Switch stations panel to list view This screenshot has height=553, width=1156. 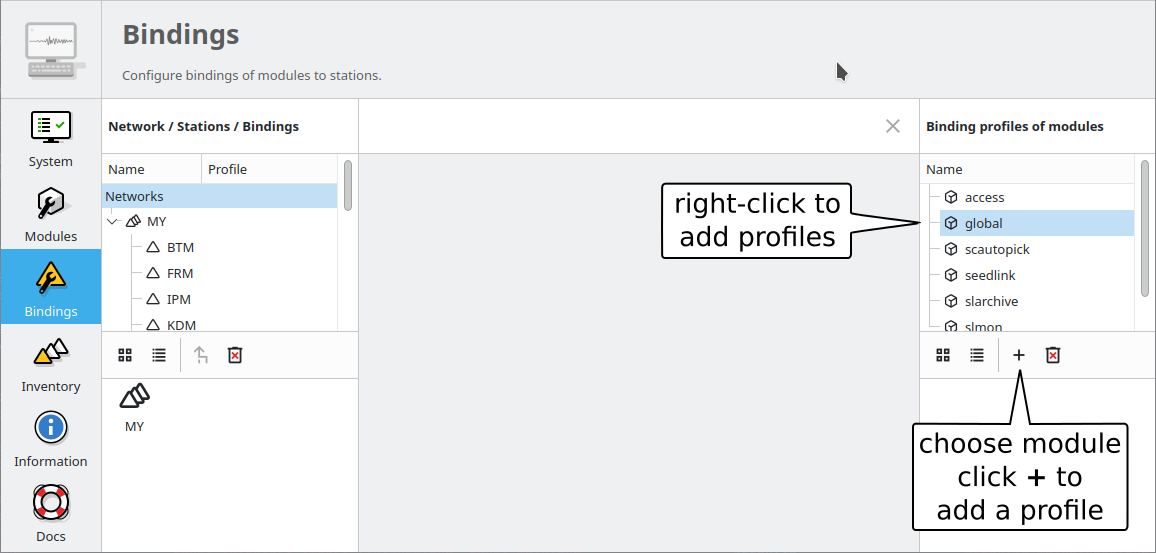coord(159,355)
